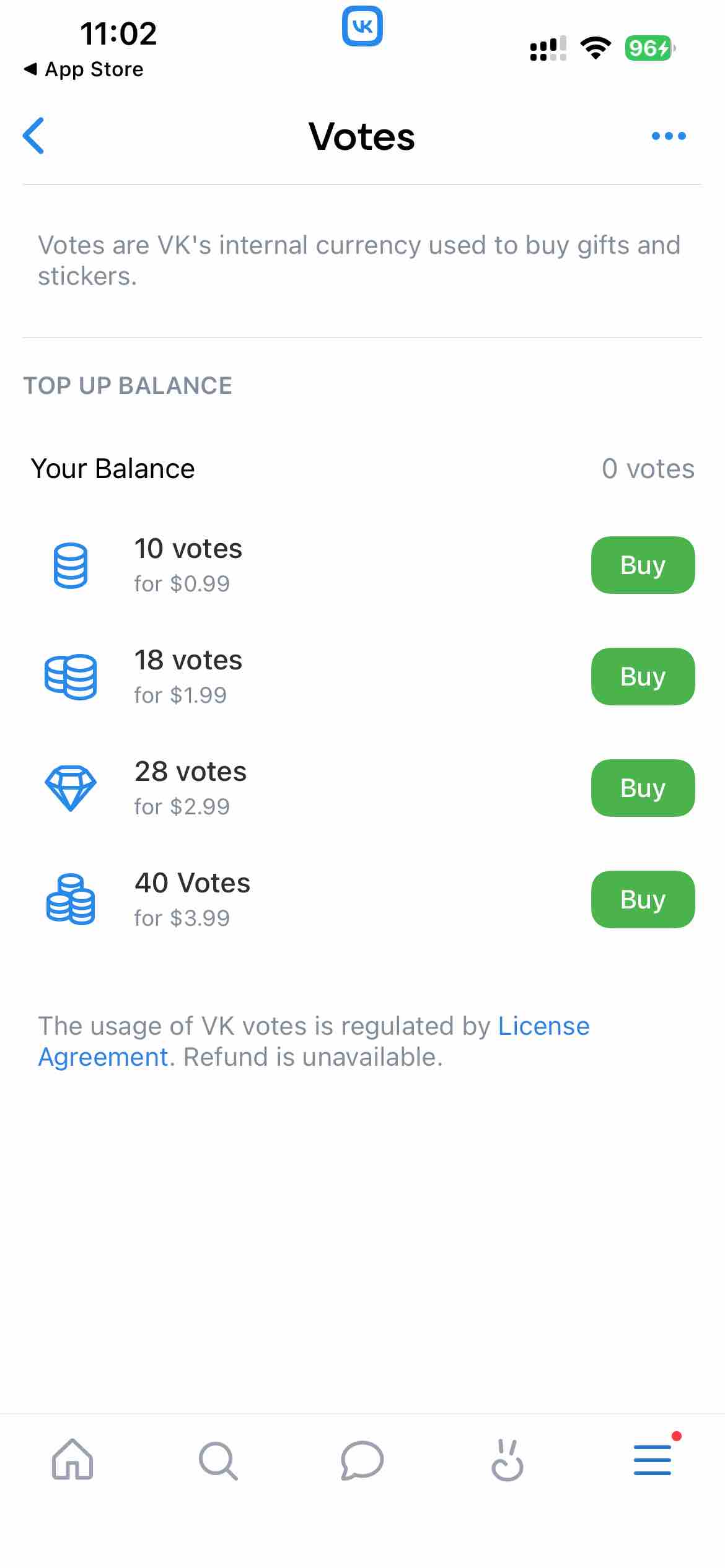
Task: Tap the single coin stack icon beside 10 votes
Action: (71, 564)
